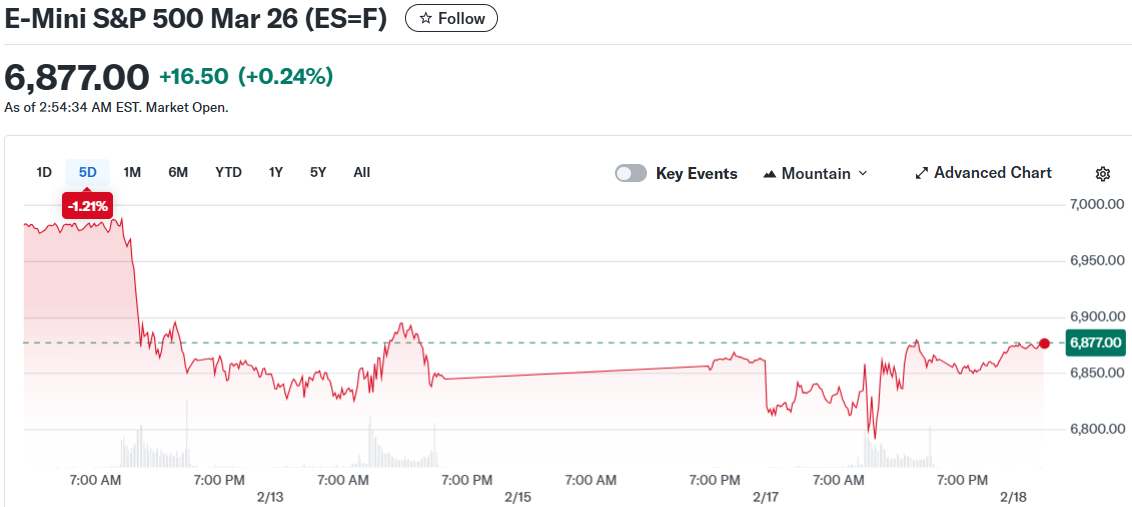This screenshot has width=1132, height=507.
Task: Click the -1.21% change badge
Action: [x=87, y=205]
